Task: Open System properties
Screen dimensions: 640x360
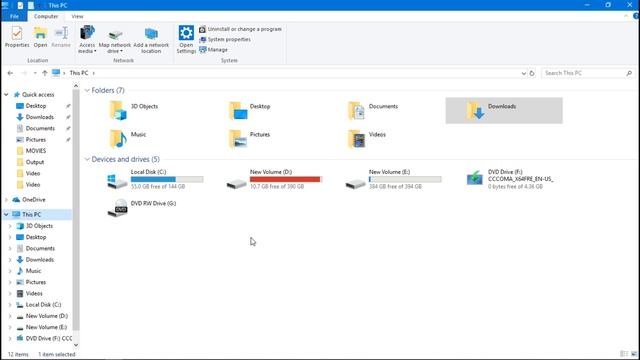Action: click(225, 40)
